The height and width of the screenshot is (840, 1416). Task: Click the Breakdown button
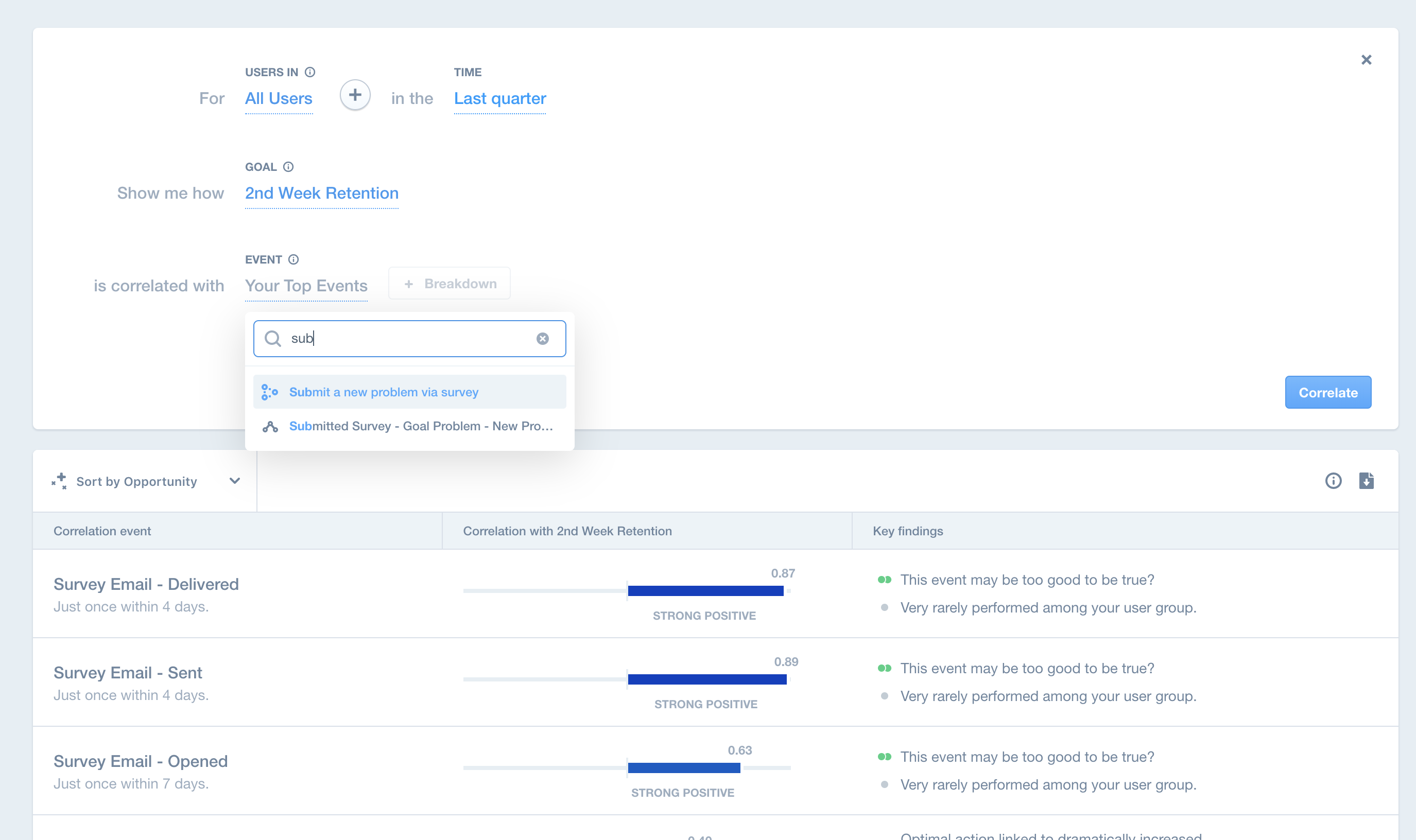click(450, 284)
